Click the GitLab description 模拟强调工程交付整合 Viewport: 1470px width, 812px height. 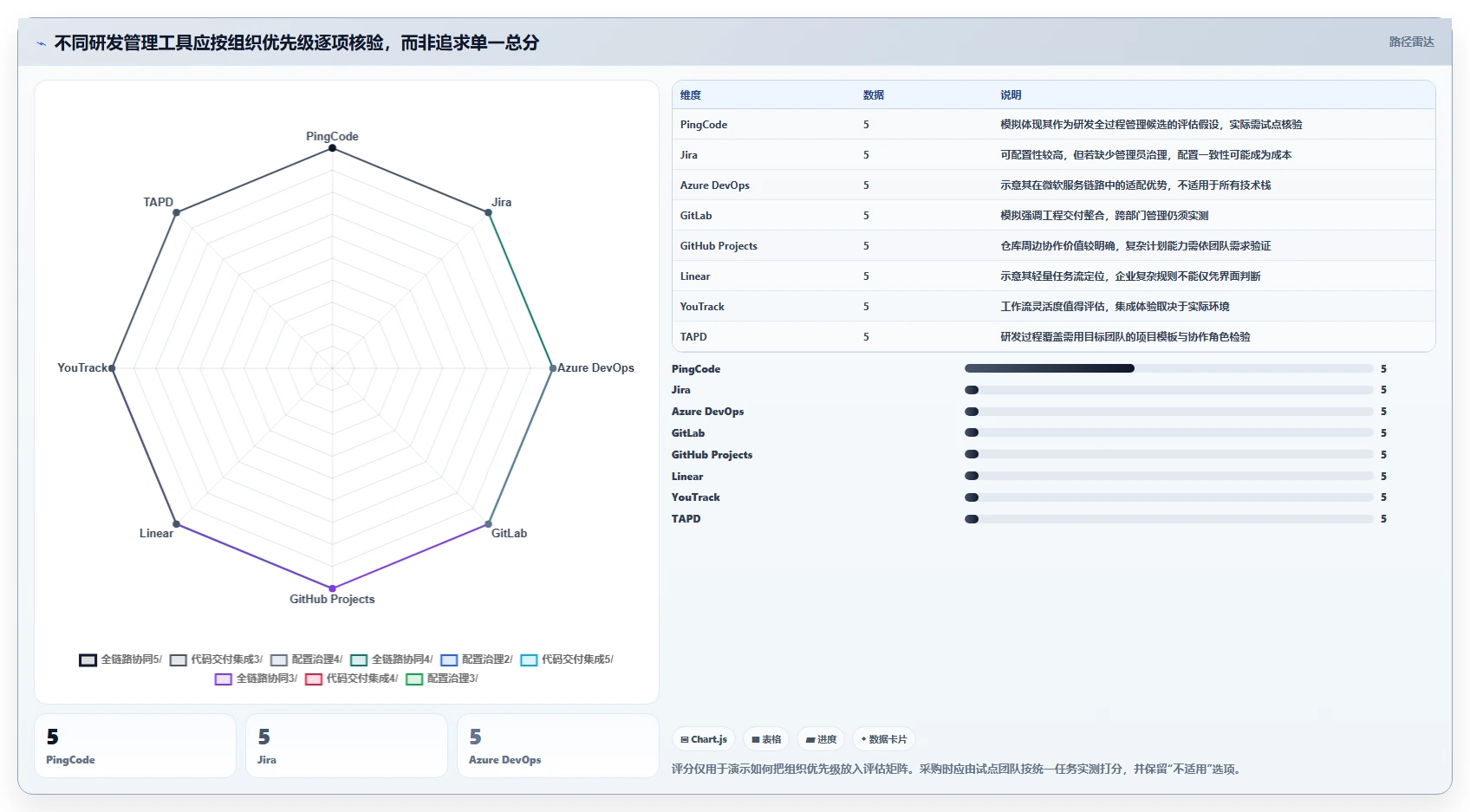pyautogui.click(x=1104, y=216)
